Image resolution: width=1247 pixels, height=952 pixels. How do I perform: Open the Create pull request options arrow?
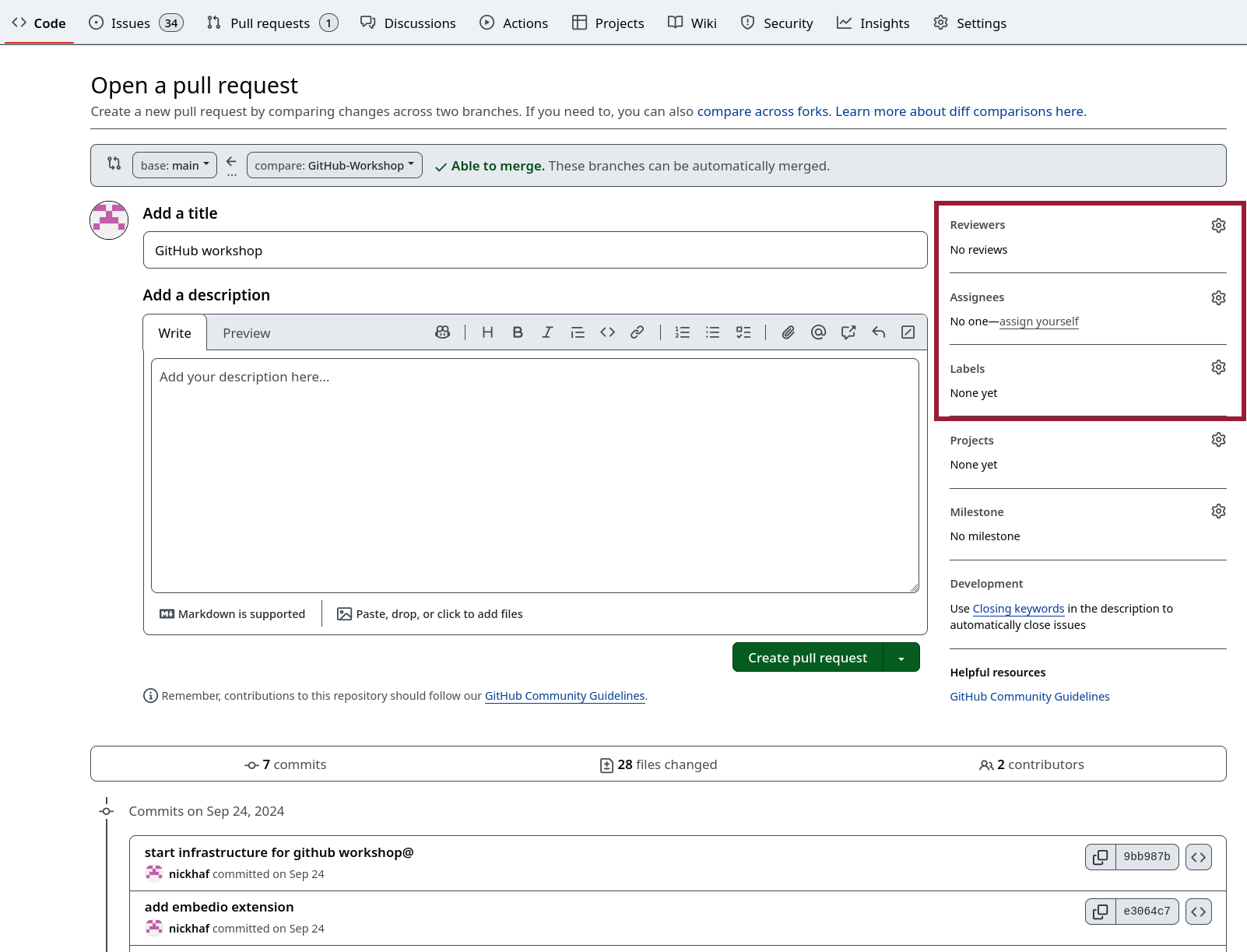pos(901,658)
